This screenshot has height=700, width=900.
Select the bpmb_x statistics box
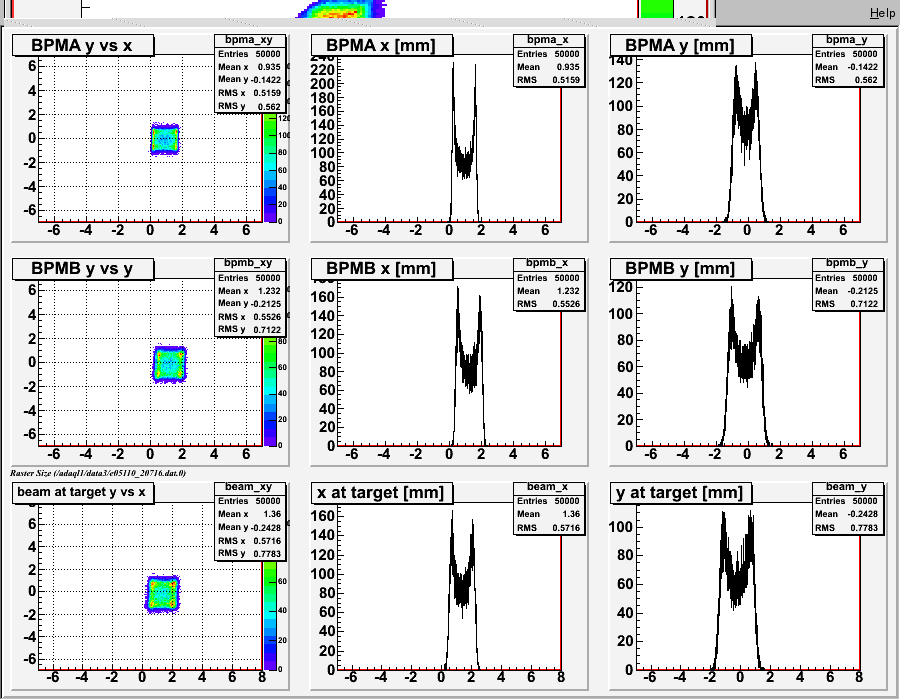click(x=549, y=285)
